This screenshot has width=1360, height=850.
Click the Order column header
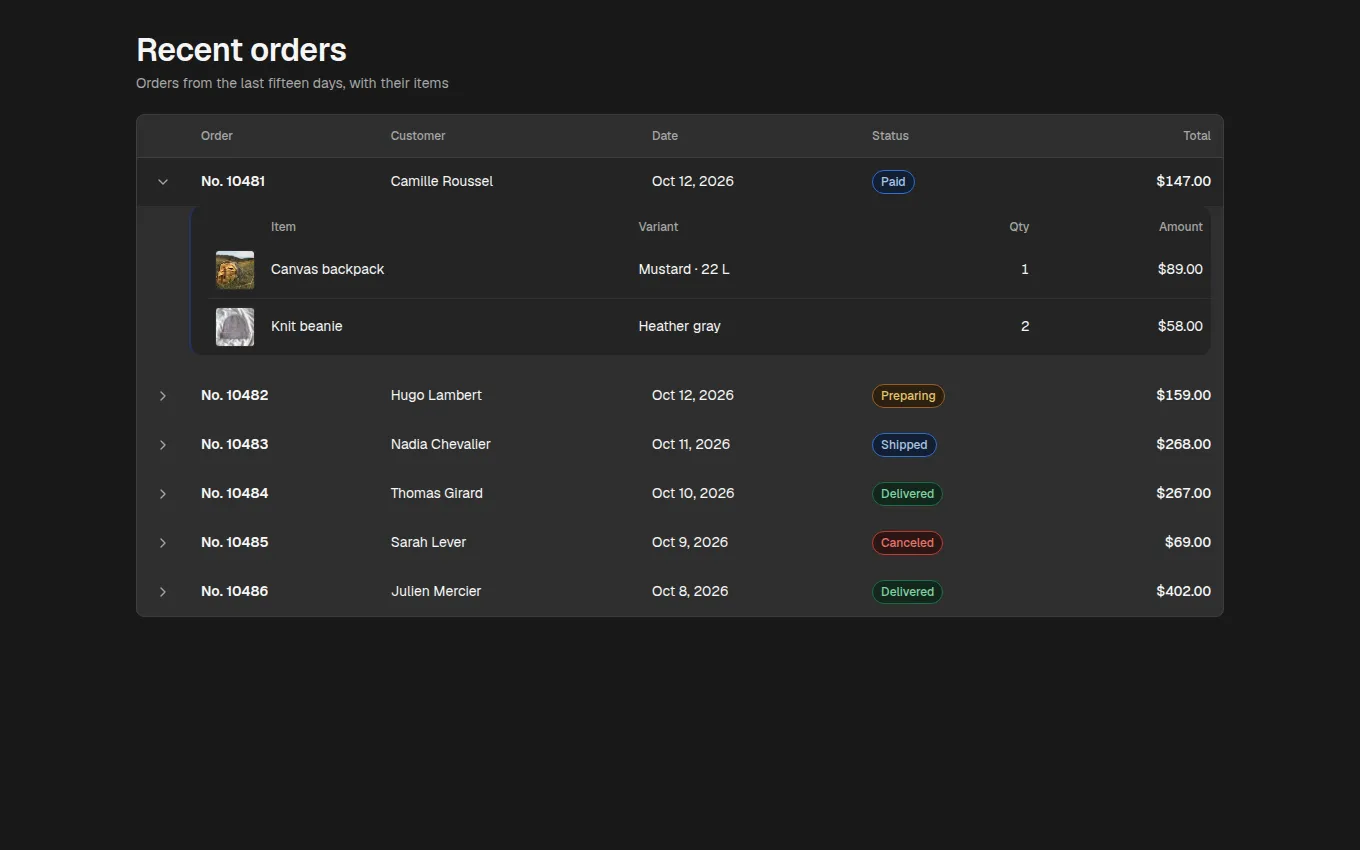pyautogui.click(x=217, y=136)
